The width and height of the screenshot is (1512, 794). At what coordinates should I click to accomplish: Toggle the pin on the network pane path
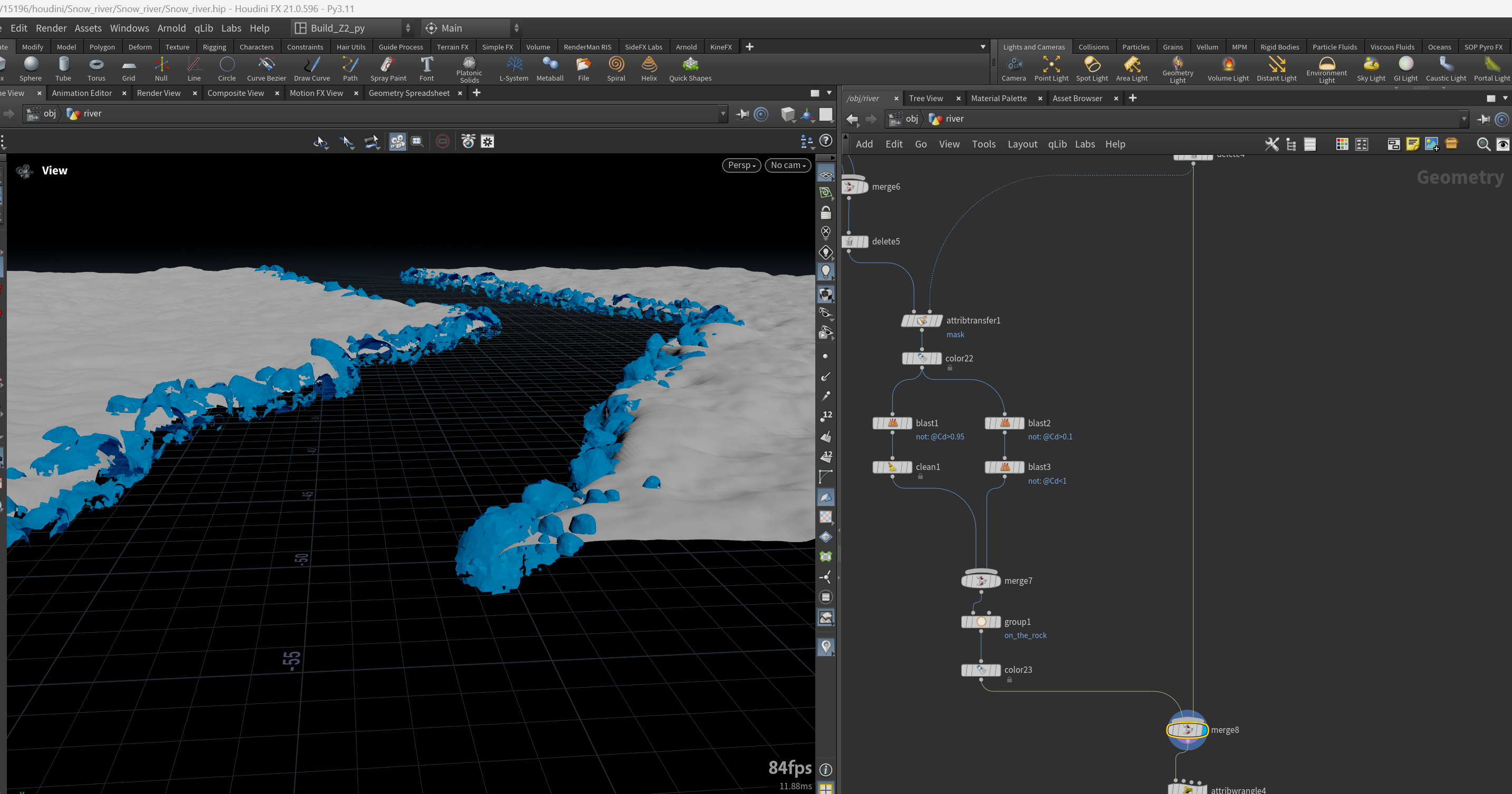pyautogui.click(x=1483, y=119)
